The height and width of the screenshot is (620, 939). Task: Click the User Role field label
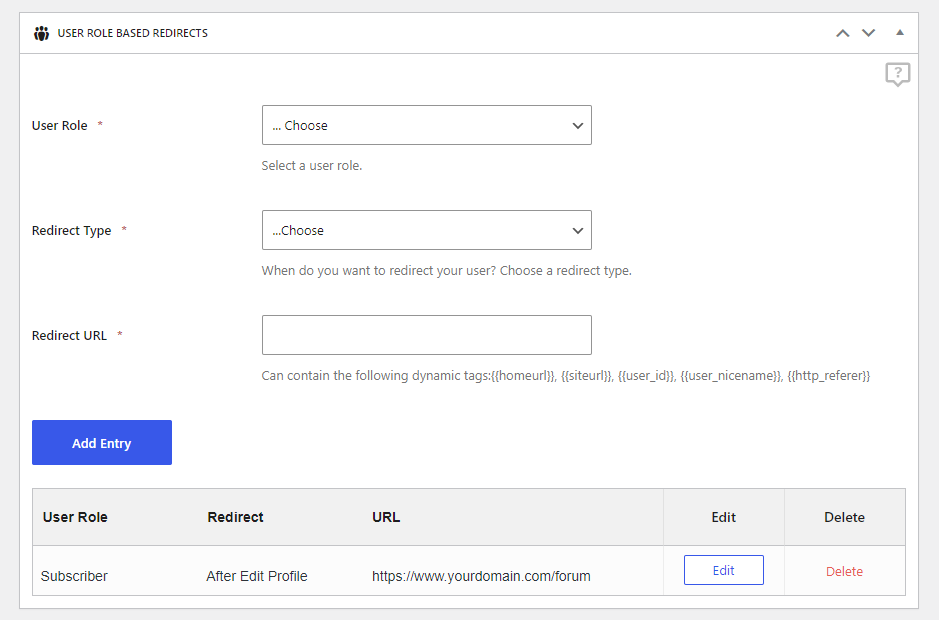tap(59, 126)
